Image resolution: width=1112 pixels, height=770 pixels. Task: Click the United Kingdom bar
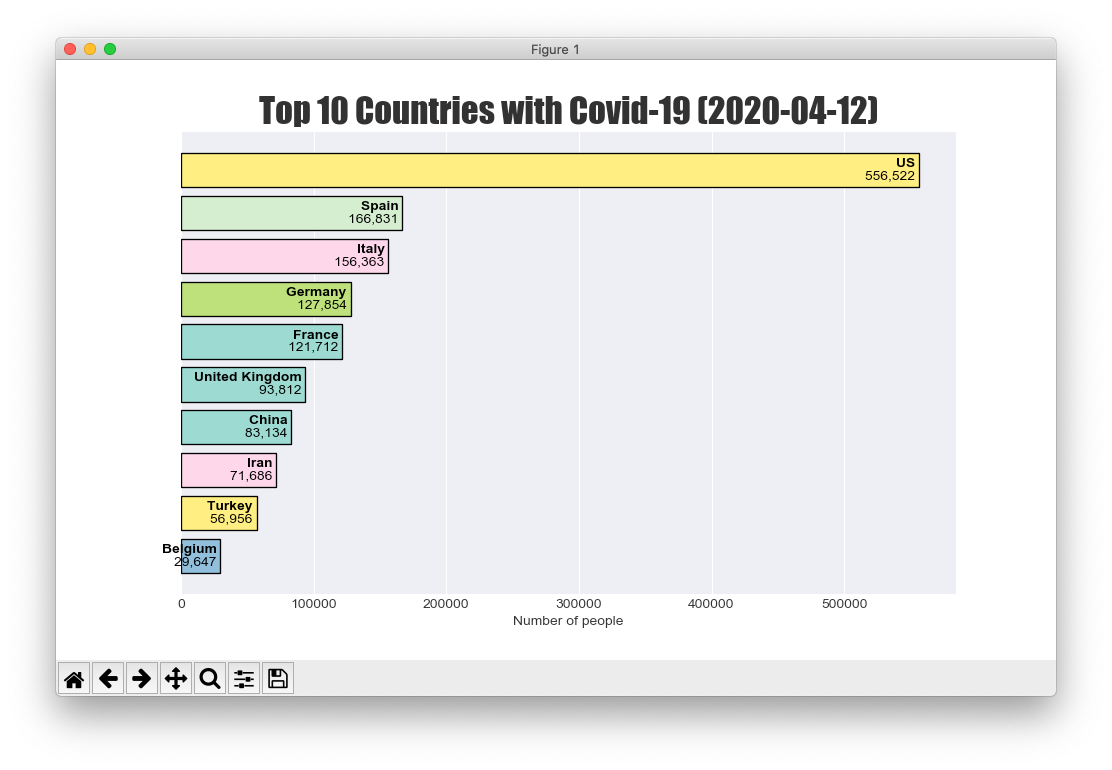coord(244,385)
